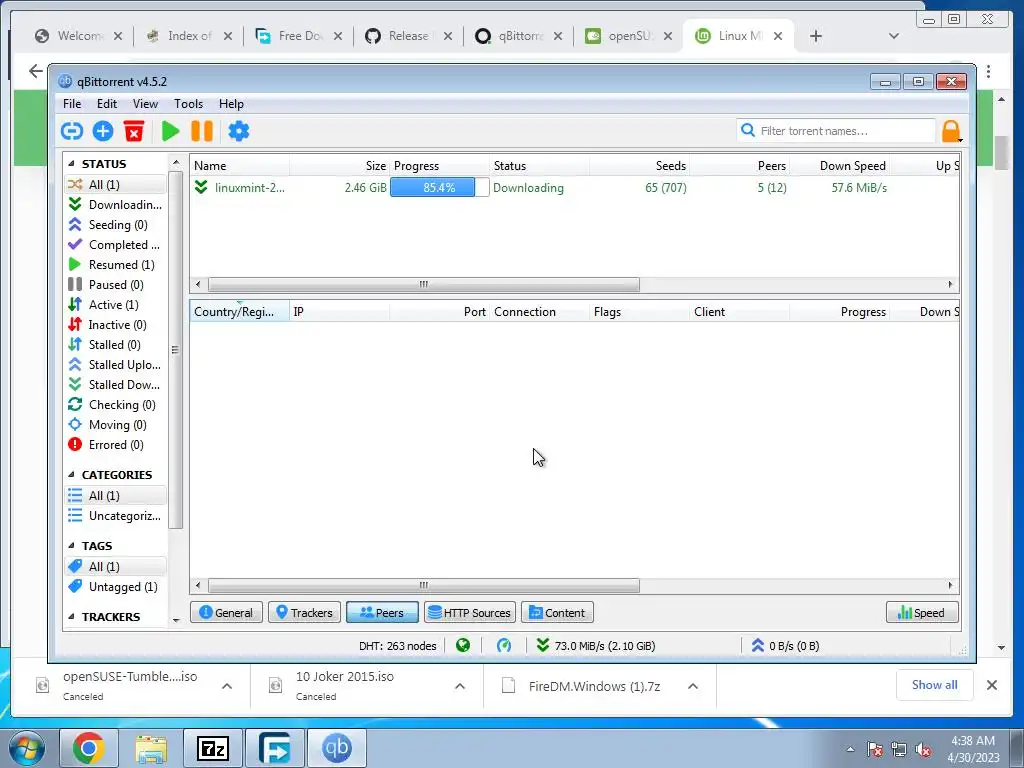Click the download speed 73.0 MiB/s status

point(595,646)
